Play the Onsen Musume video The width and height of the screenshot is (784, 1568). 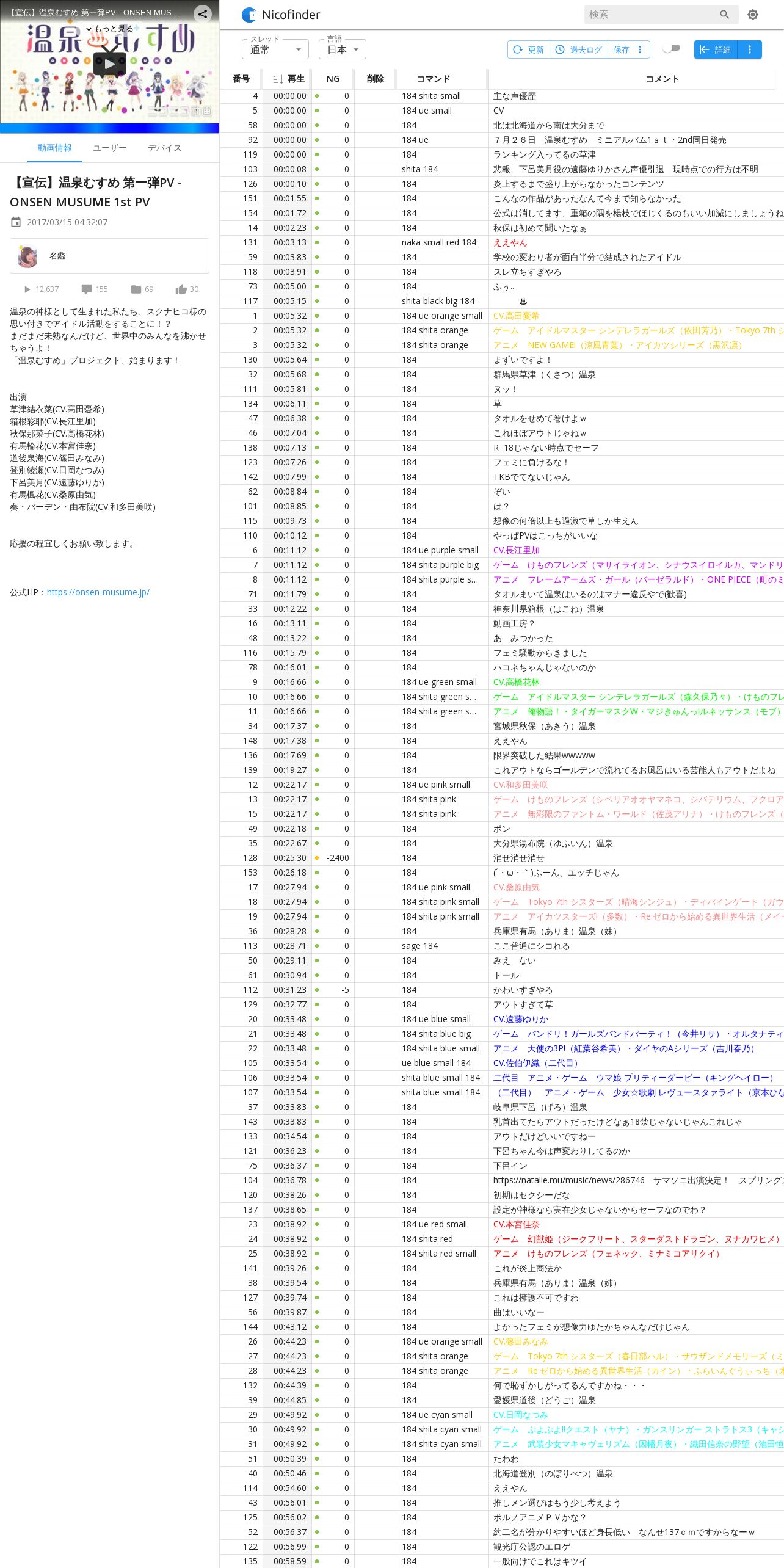point(110,64)
